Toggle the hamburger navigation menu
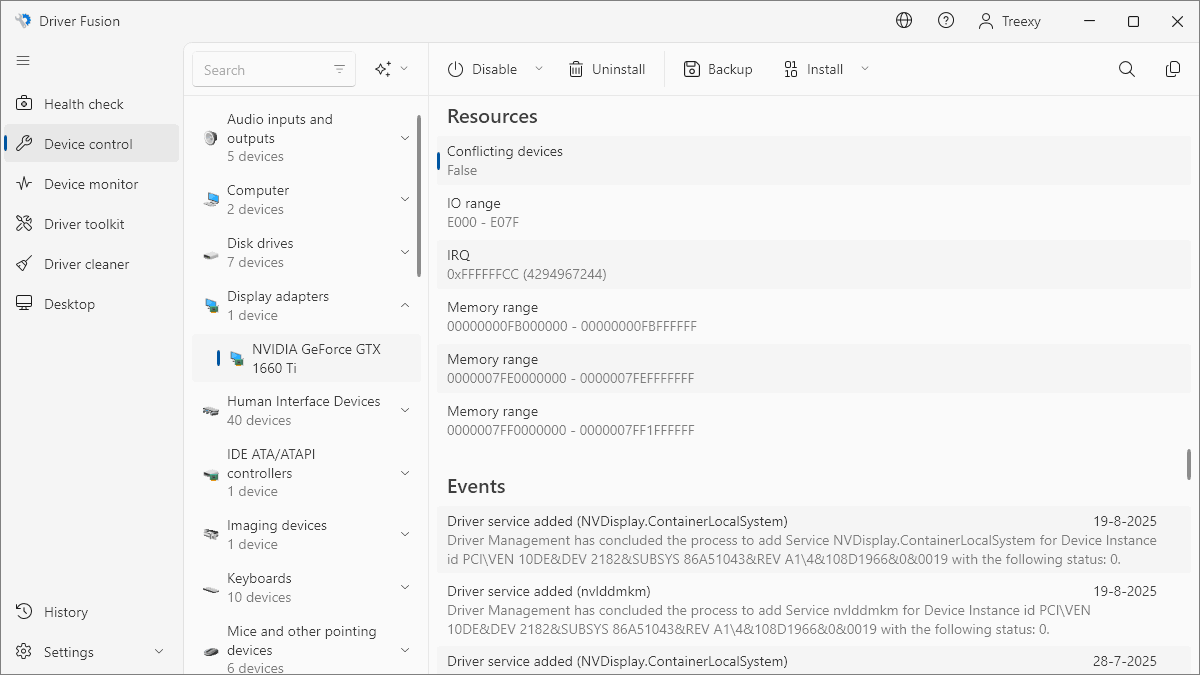This screenshot has width=1200, height=675. click(x=23, y=61)
